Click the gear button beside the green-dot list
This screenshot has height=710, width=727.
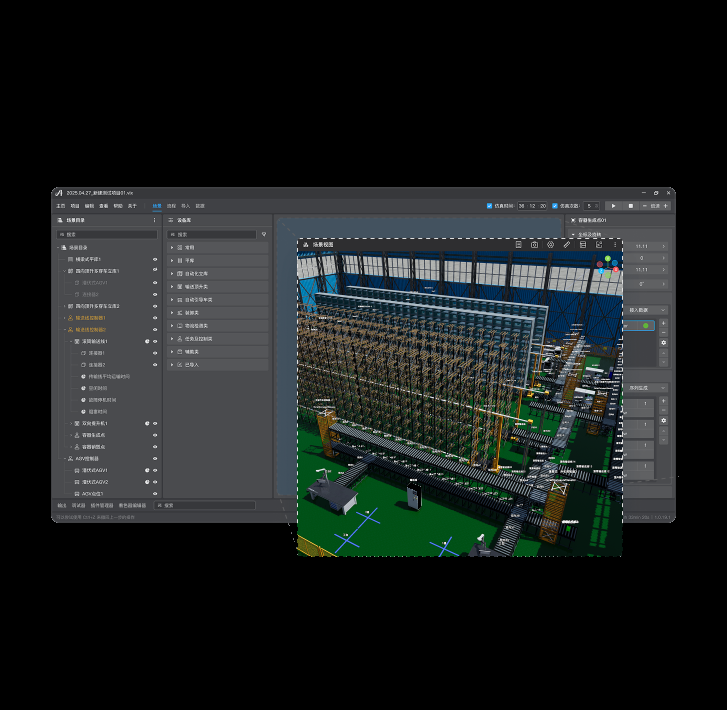(663, 342)
